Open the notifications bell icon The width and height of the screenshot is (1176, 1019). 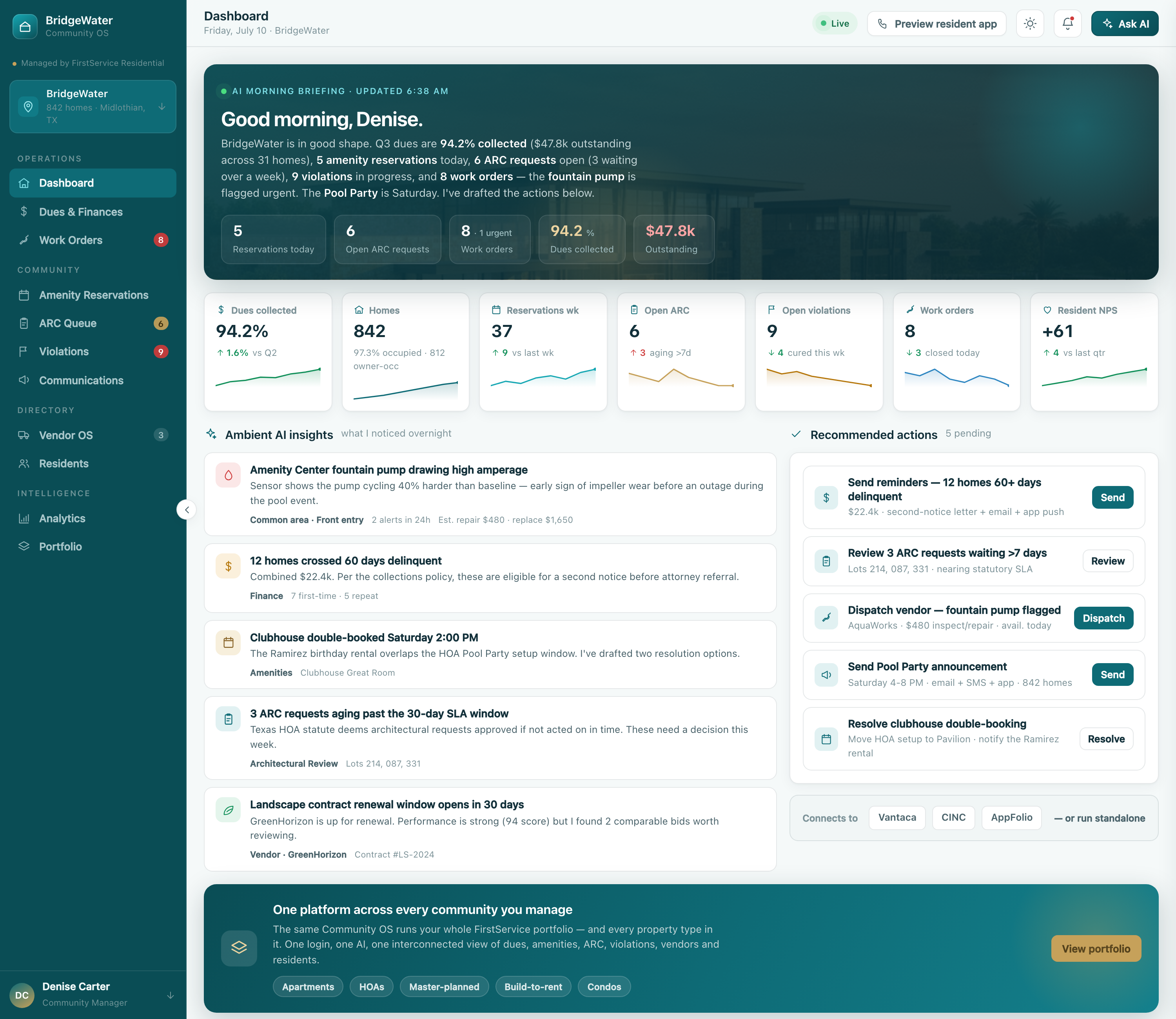click(1067, 24)
